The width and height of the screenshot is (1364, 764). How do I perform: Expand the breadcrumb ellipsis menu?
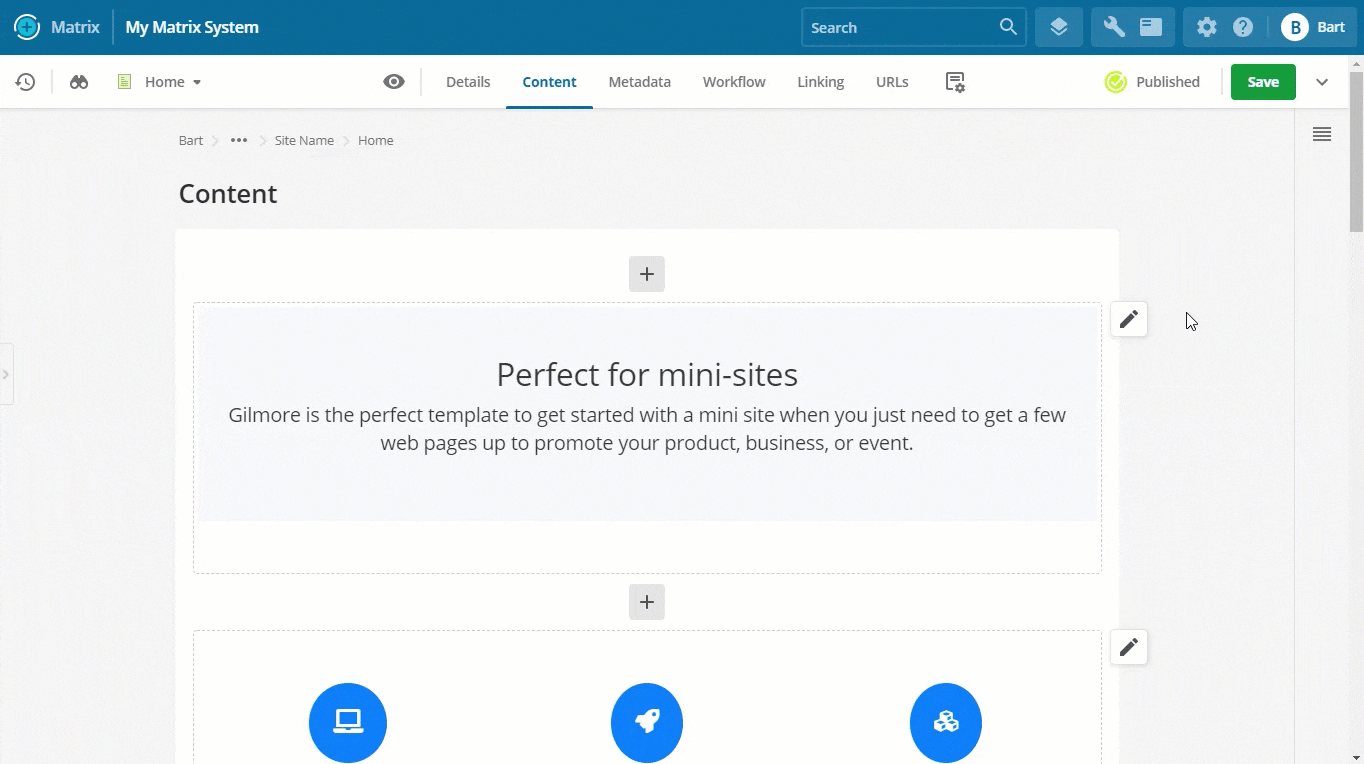239,140
